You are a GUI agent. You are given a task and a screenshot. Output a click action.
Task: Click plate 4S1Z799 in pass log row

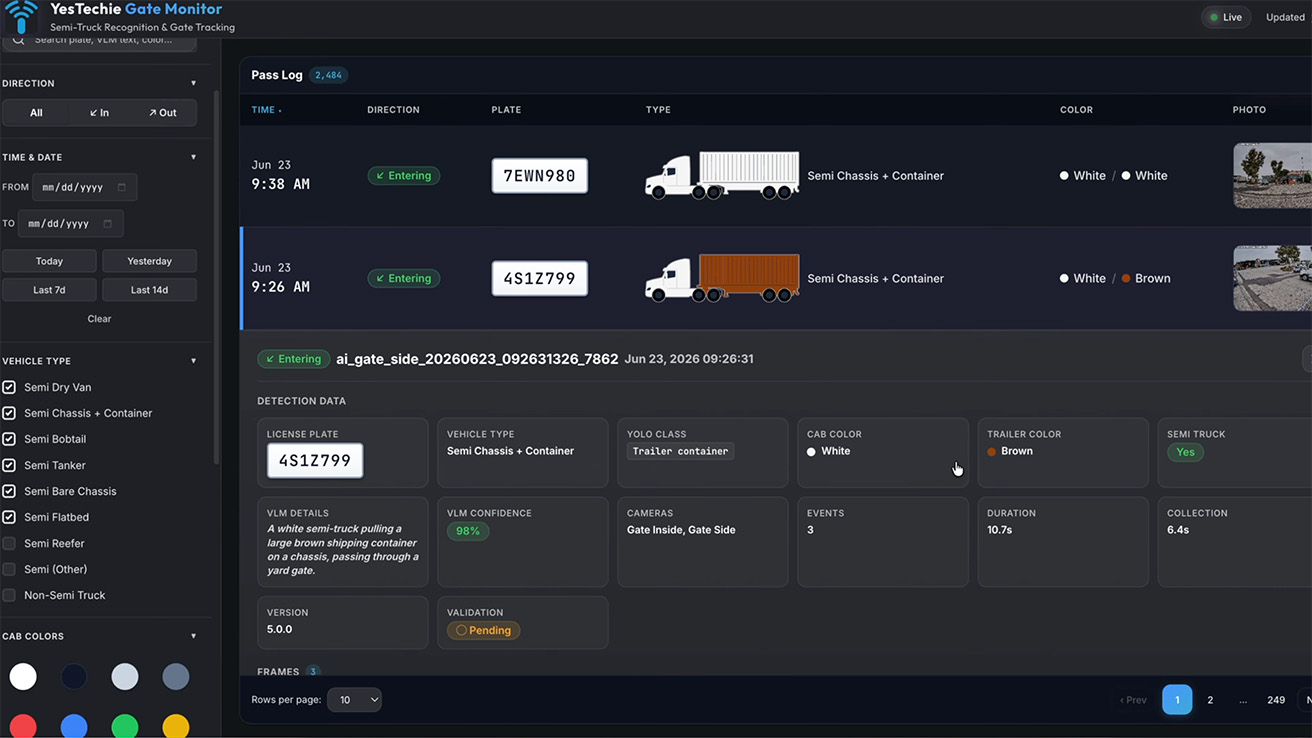tap(540, 278)
